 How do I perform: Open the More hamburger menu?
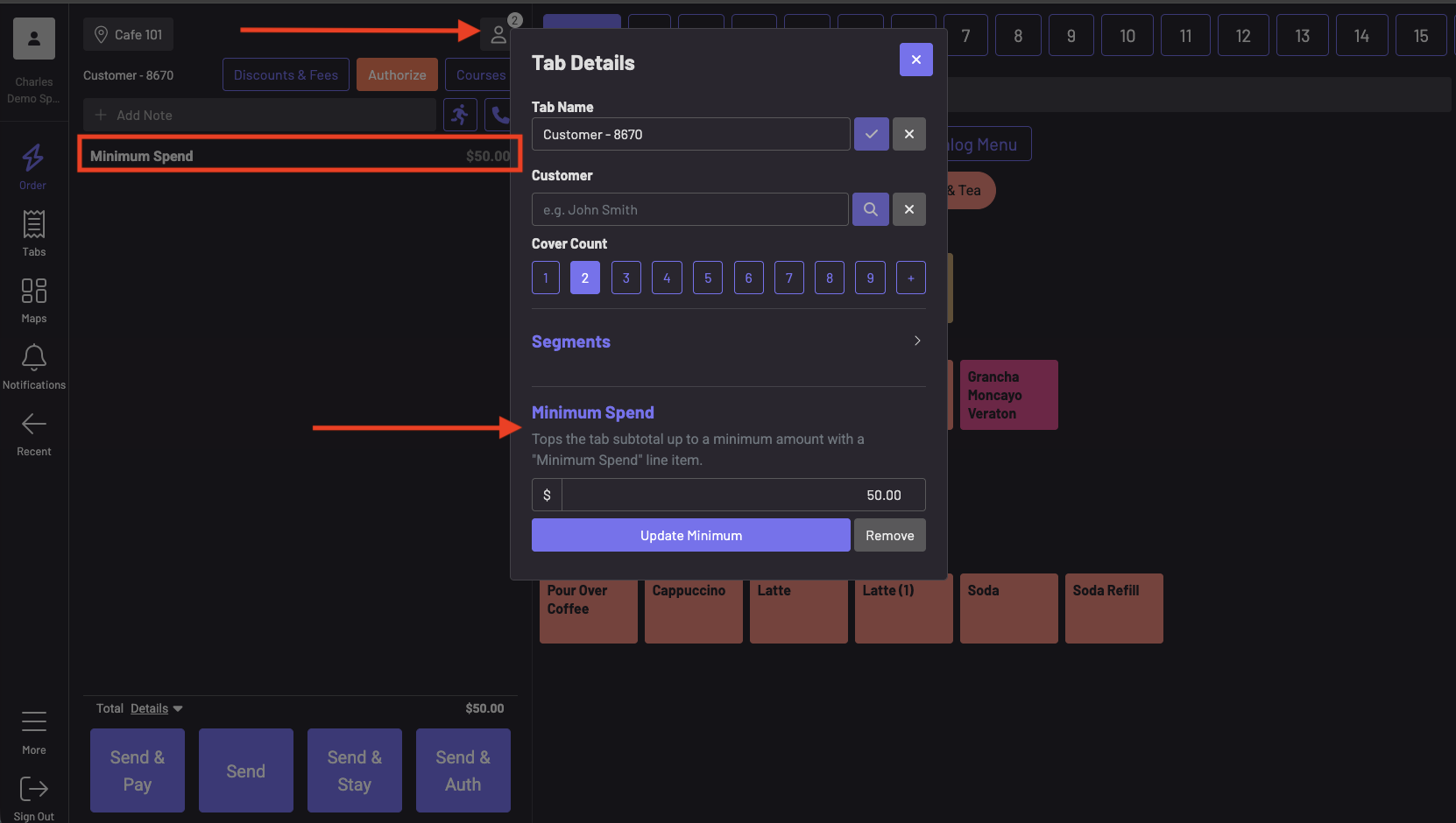pos(33,721)
